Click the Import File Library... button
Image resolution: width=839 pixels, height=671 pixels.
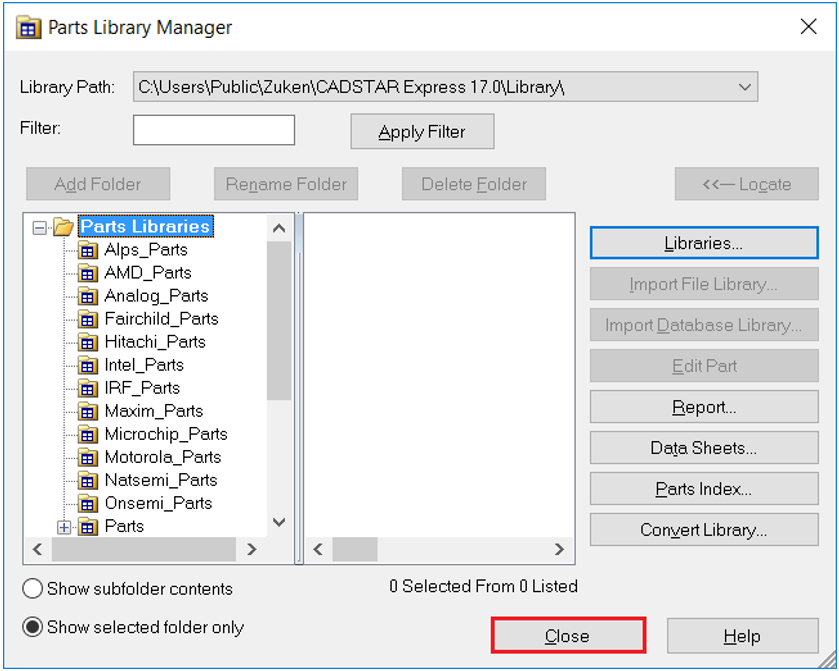(x=704, y=284)
